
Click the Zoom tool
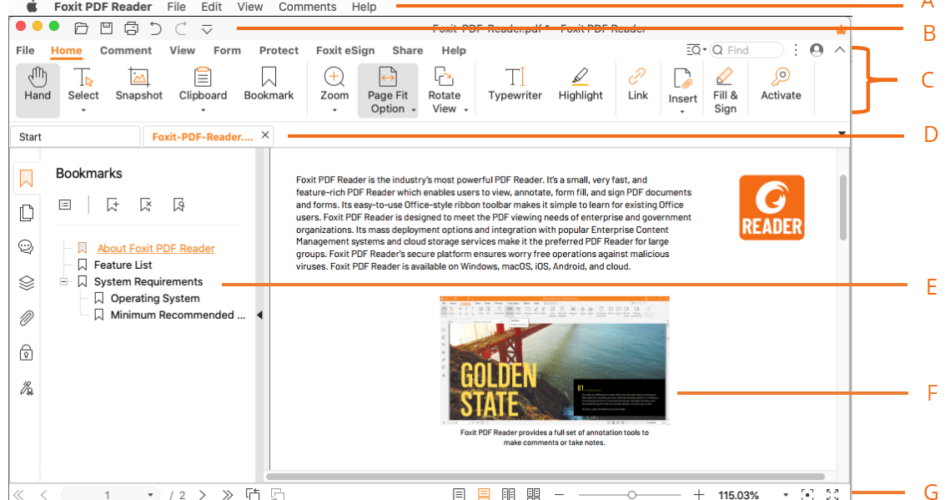coord(334,84)
